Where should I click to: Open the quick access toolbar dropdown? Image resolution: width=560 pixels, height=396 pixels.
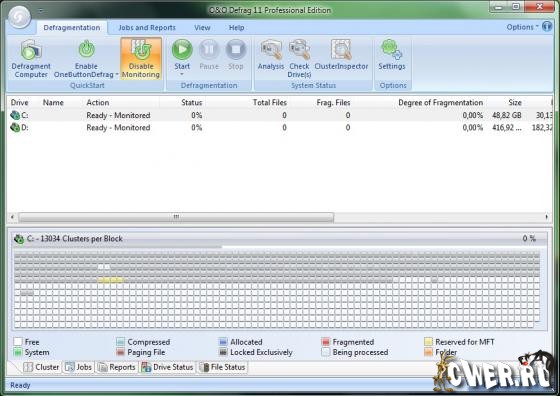(x=40, y=11)
